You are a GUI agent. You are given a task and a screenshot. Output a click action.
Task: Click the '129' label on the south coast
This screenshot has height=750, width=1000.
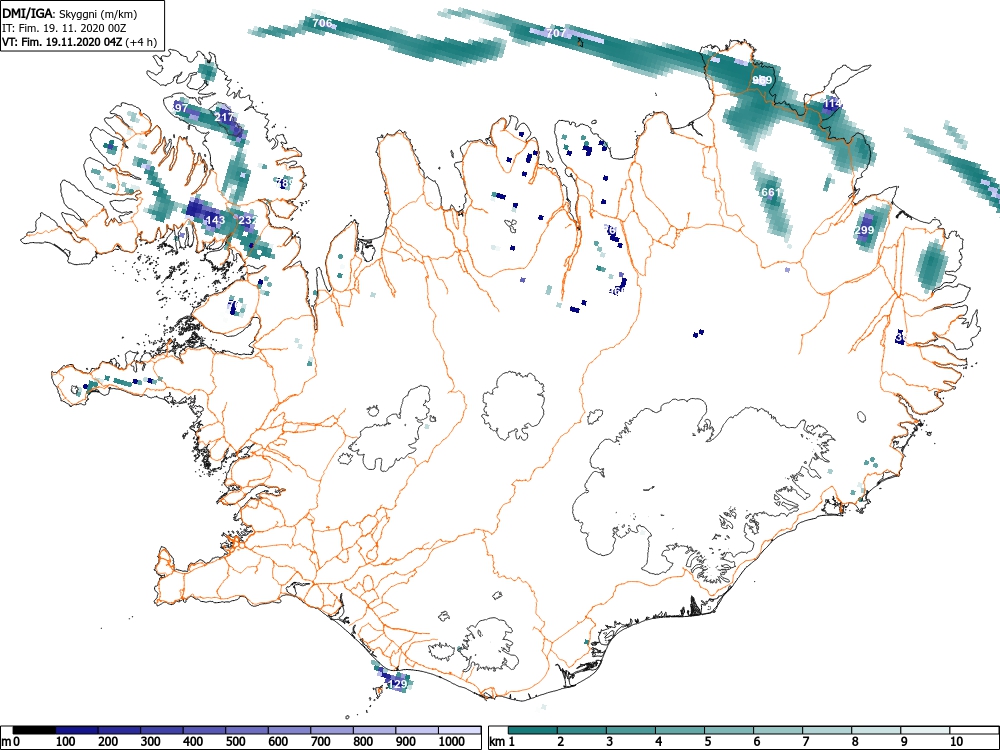(x=397, y=684)
